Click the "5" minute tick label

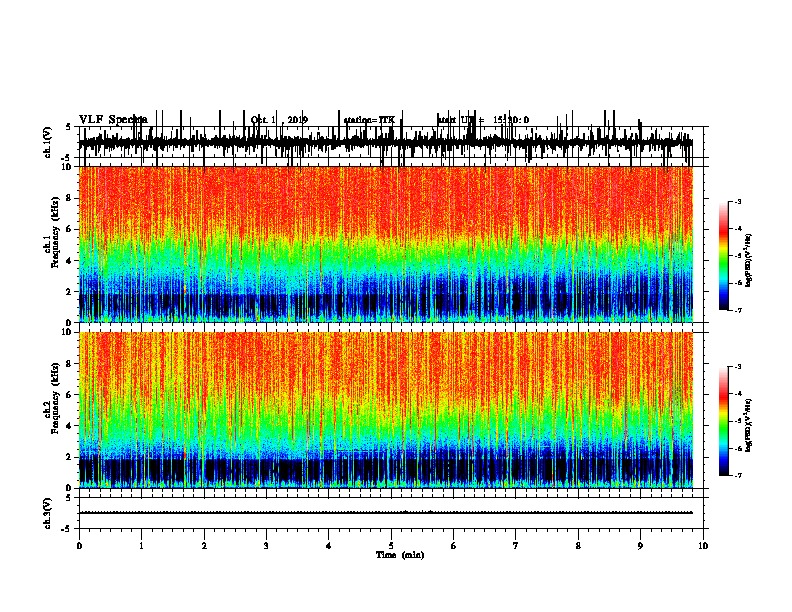point(391,546)
